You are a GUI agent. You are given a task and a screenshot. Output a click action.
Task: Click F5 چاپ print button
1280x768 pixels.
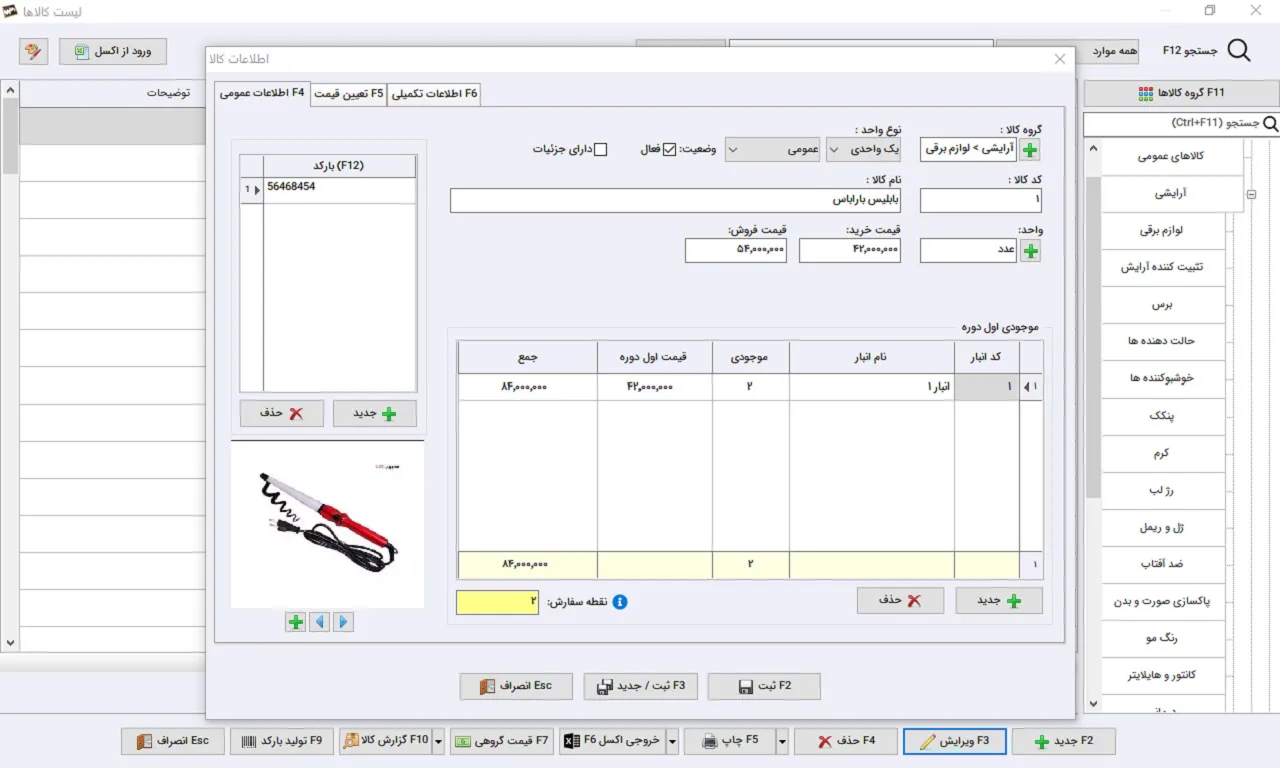coord(731,741)
